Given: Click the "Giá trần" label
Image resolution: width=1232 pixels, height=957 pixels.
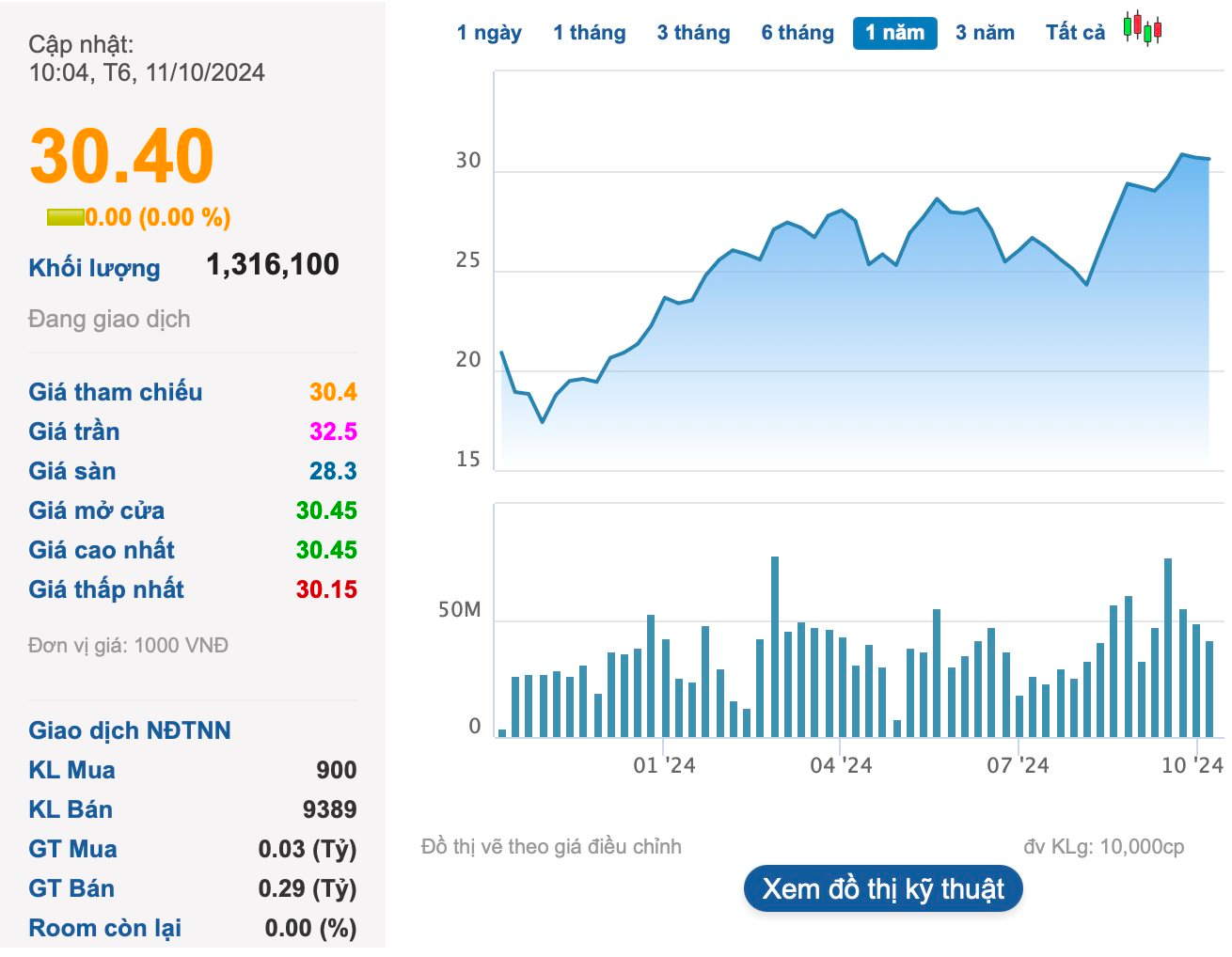Looking at the screenshot, I should pyautogui.click(x=74, y=431).
